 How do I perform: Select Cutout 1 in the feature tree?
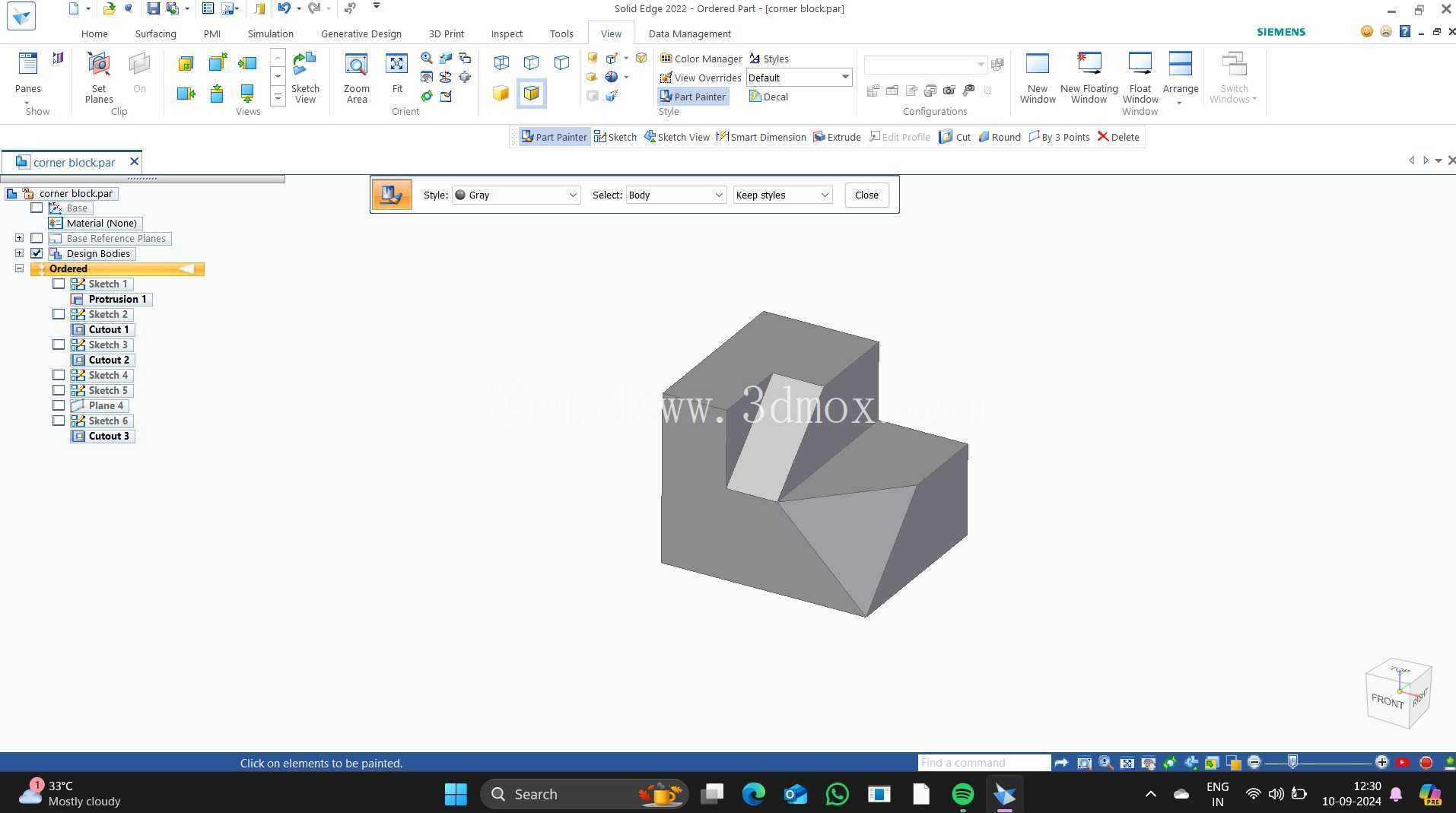click(102, 329)
